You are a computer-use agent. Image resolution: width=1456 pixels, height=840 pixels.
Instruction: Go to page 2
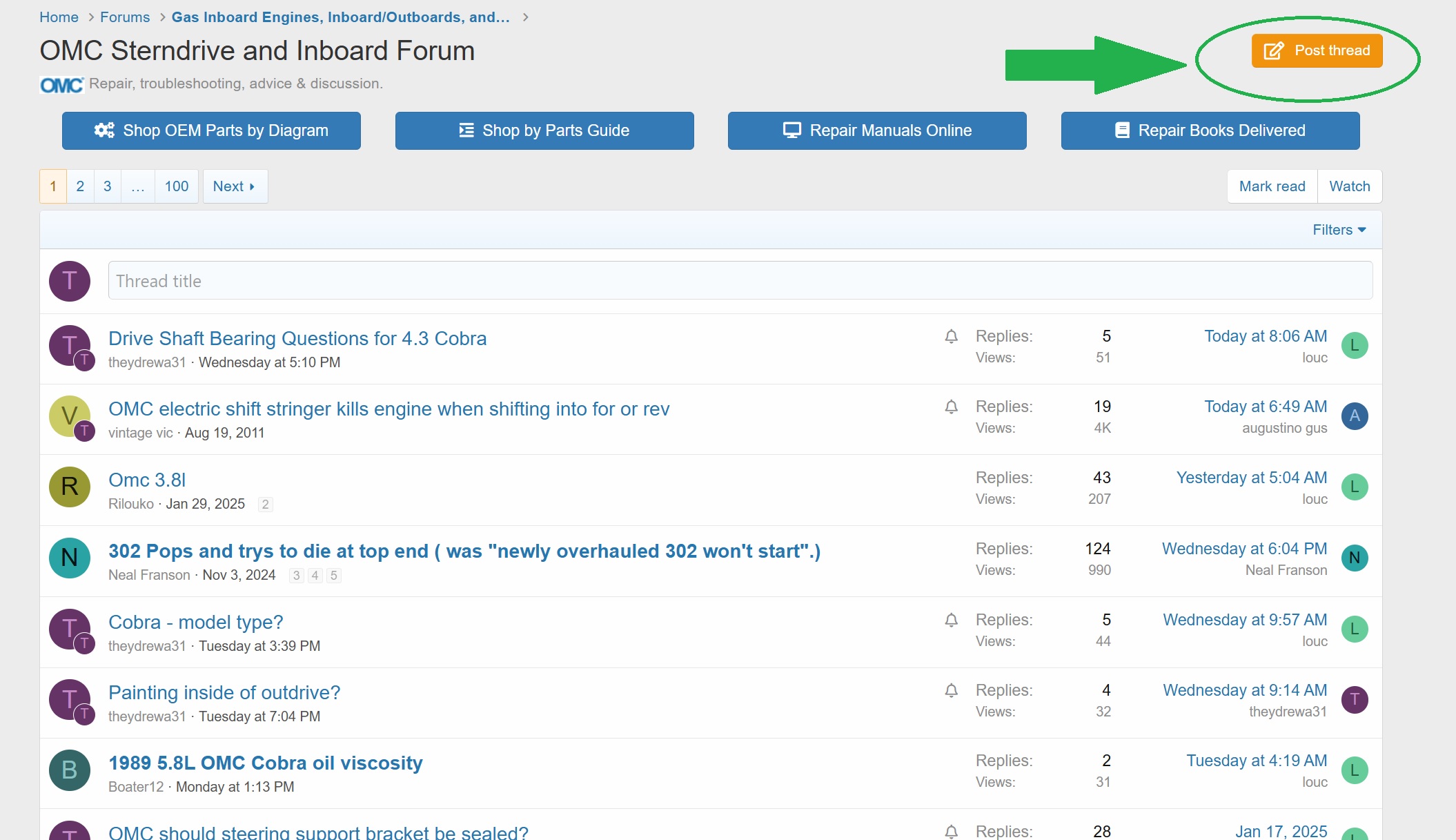[x=80, y=186]
